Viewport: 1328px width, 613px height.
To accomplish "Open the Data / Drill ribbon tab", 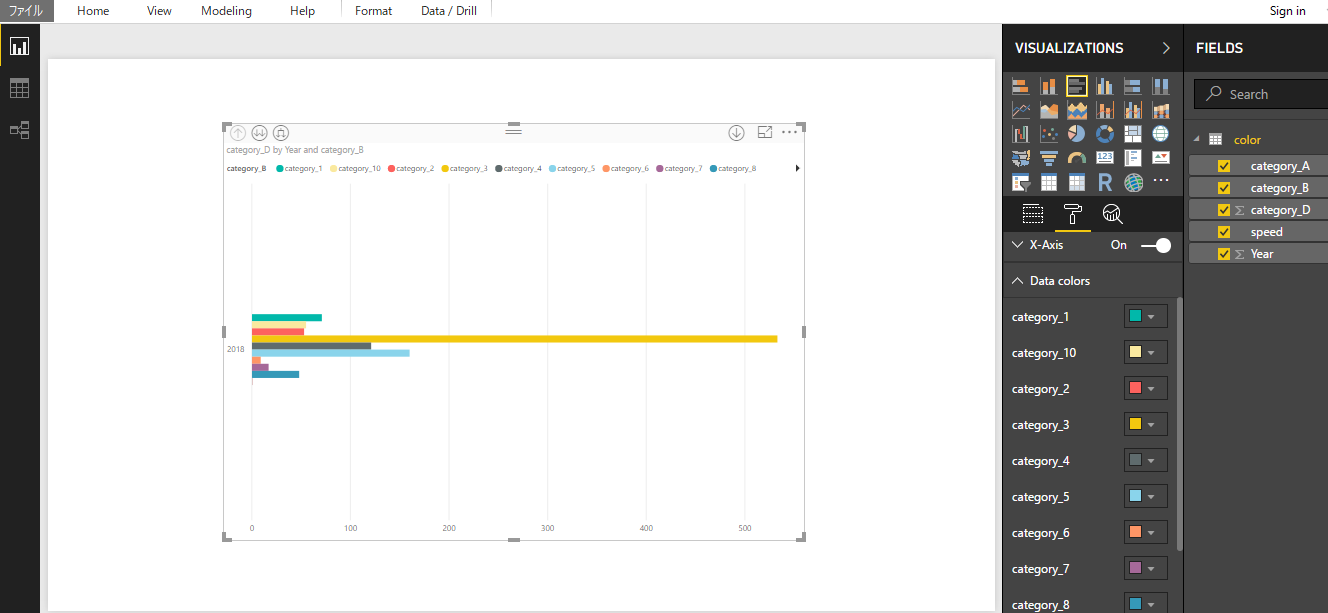I will point(447,11).
